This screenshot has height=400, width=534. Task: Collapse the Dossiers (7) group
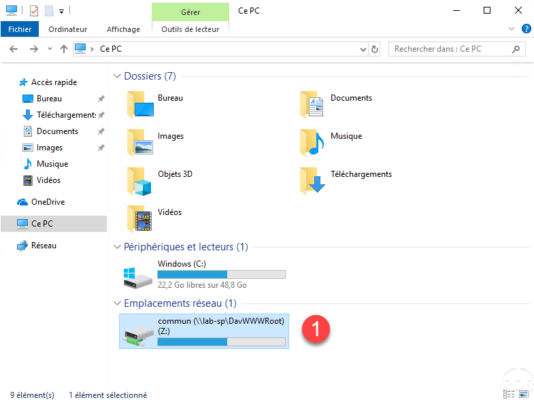click(x=117, y=76)
